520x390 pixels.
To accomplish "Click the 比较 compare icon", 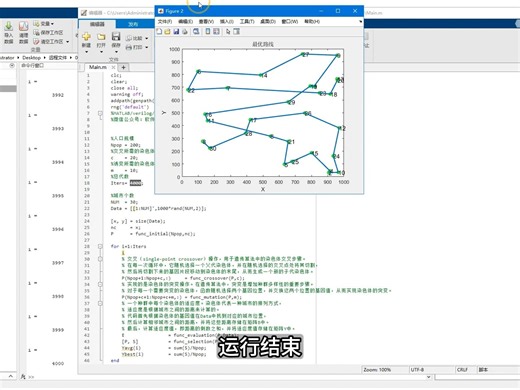I will pos(129,38).
